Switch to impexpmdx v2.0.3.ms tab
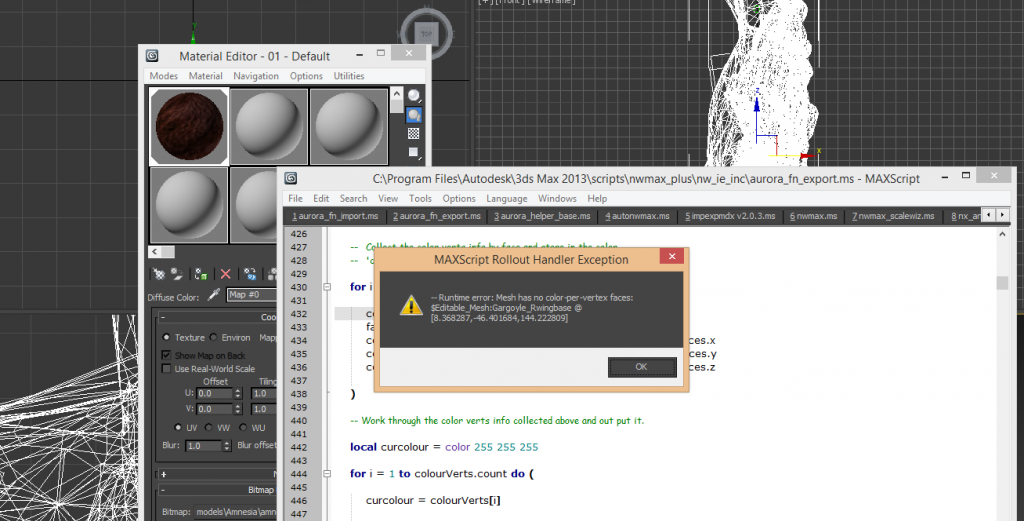Image resolution: width=1024 pixels, height=521 pixels. [x=730, y=215]
